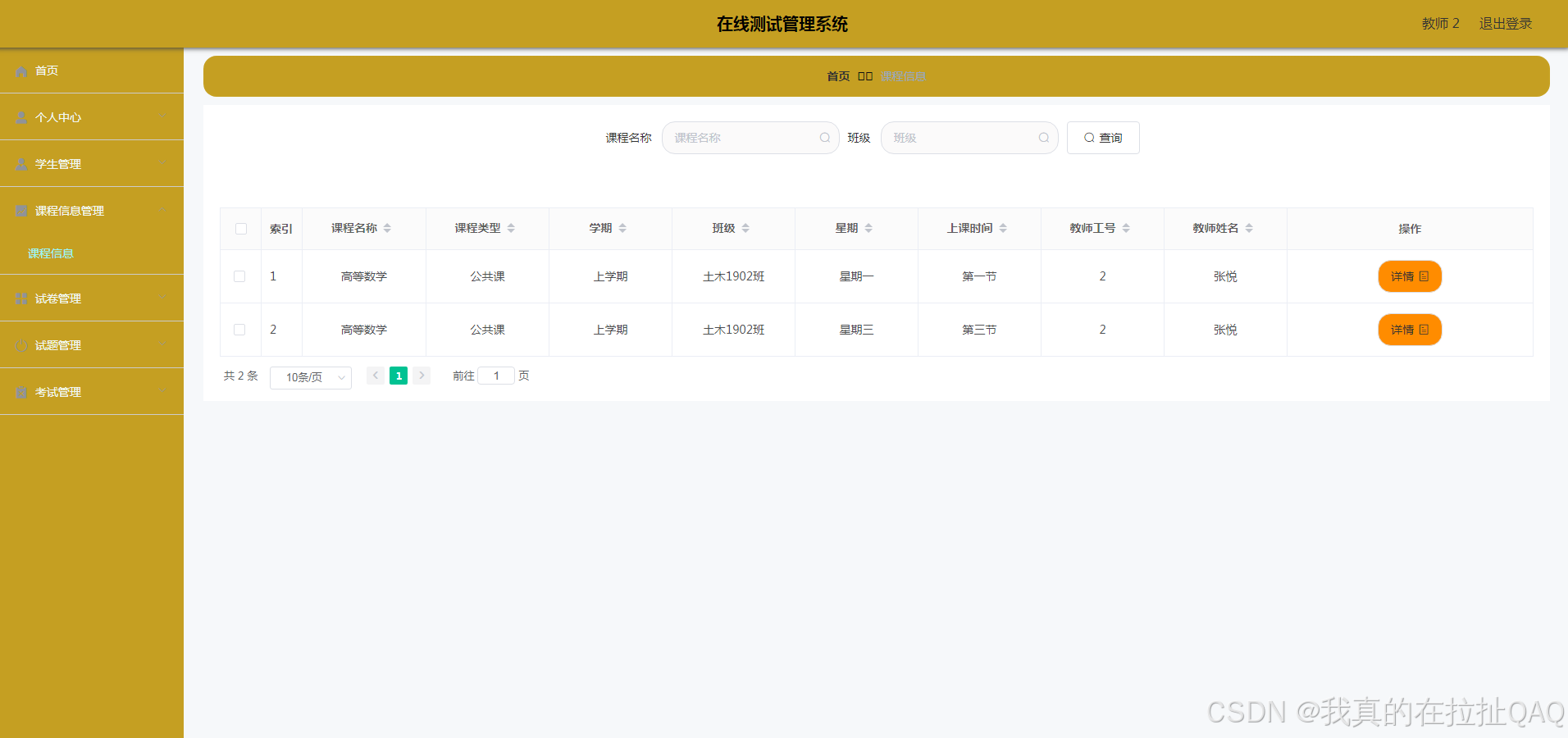Image resolution: width=1568 pixels, height=738 pixels.
Task: Click the 试题管理 clock icon
Action: 21,344
